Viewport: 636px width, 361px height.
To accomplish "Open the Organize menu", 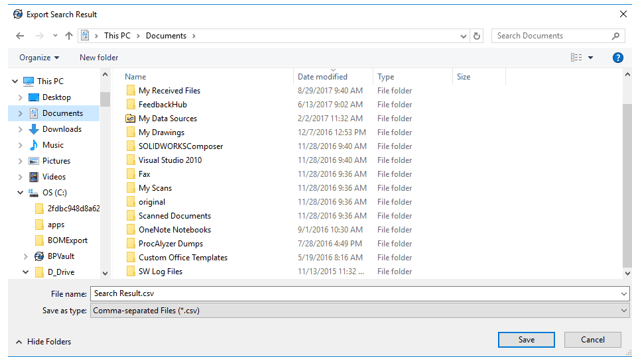I will click(39, 58).
